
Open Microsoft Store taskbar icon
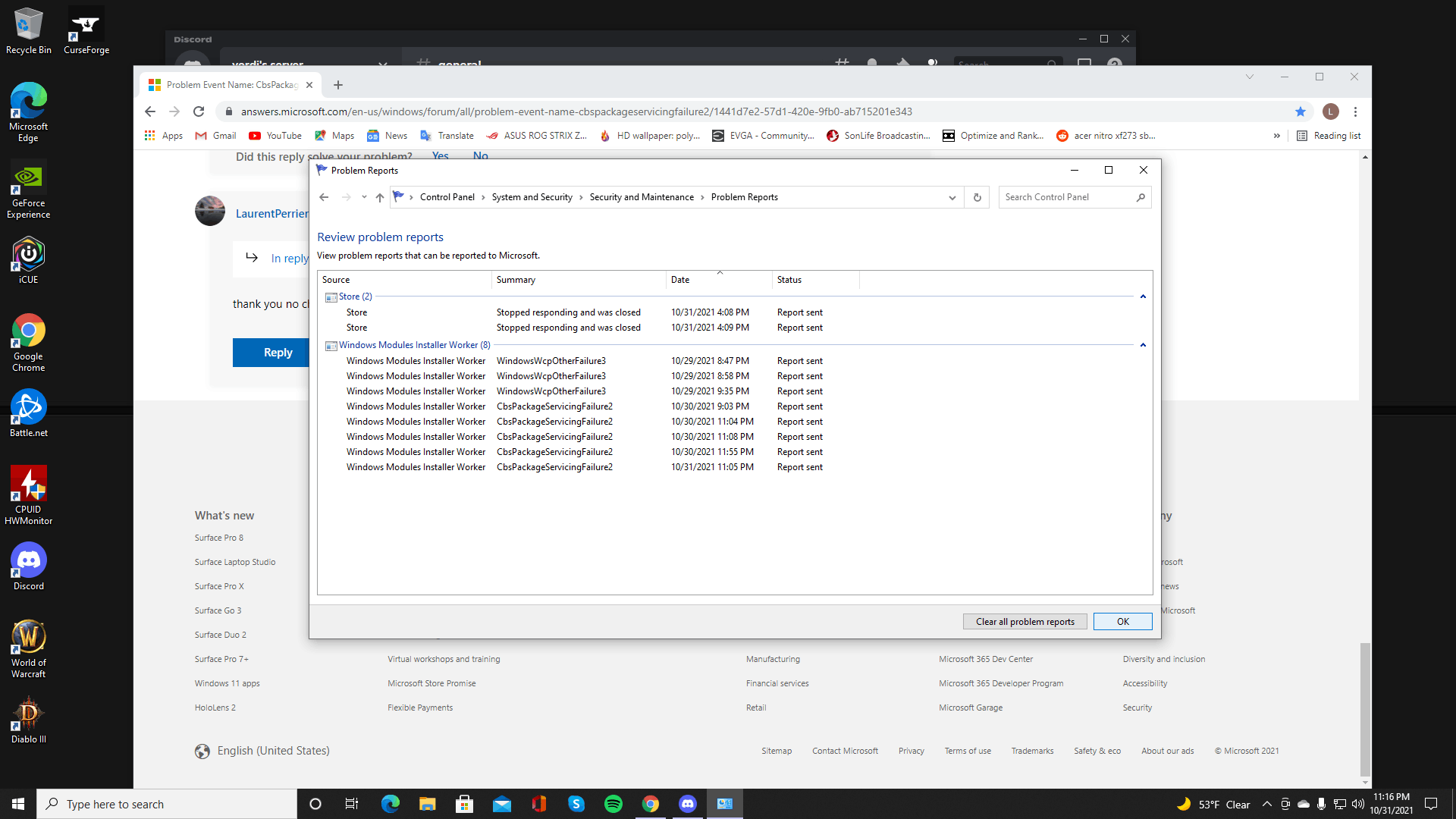tap(464, 804)
